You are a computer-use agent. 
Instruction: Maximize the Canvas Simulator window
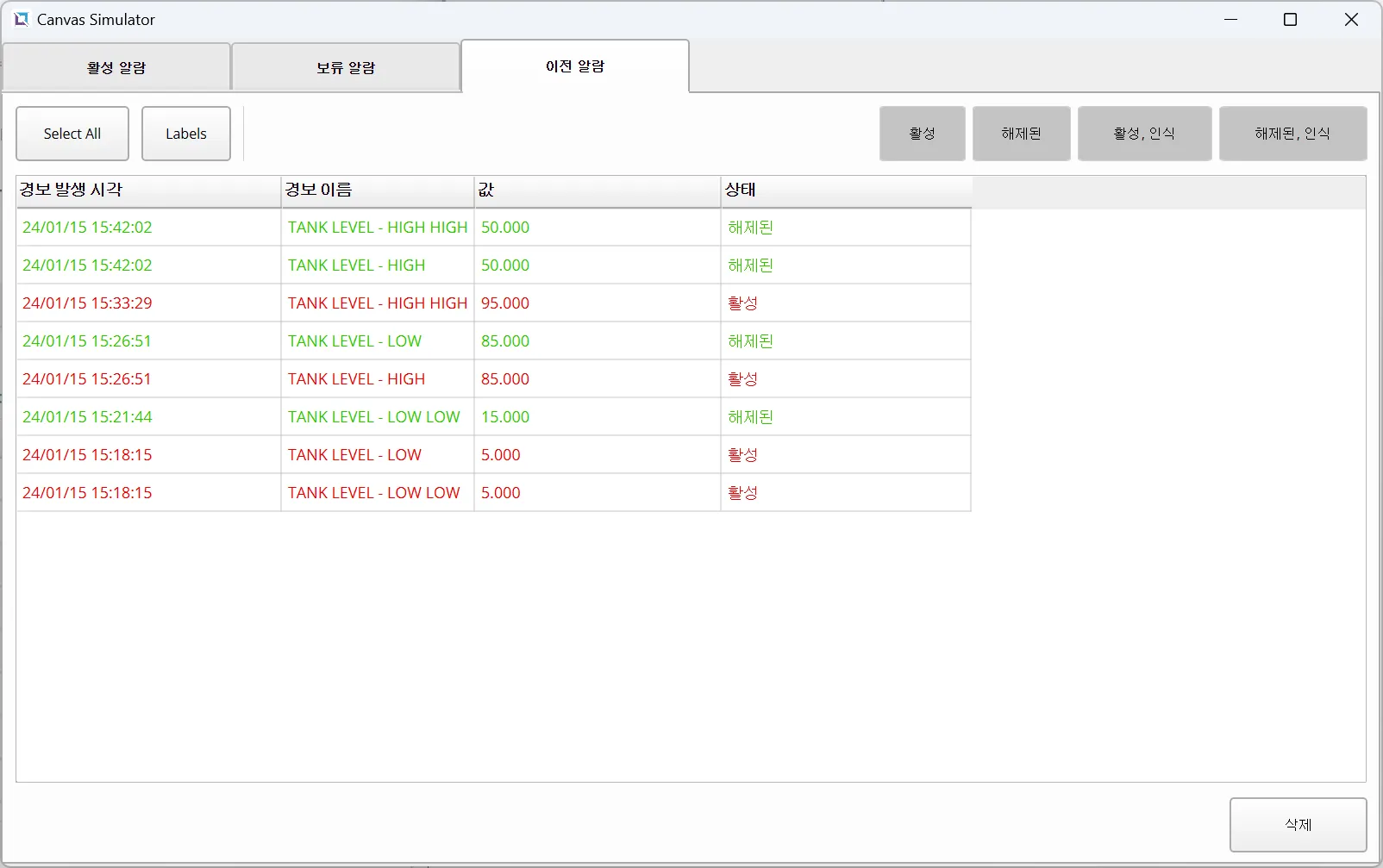point(1290,20)
